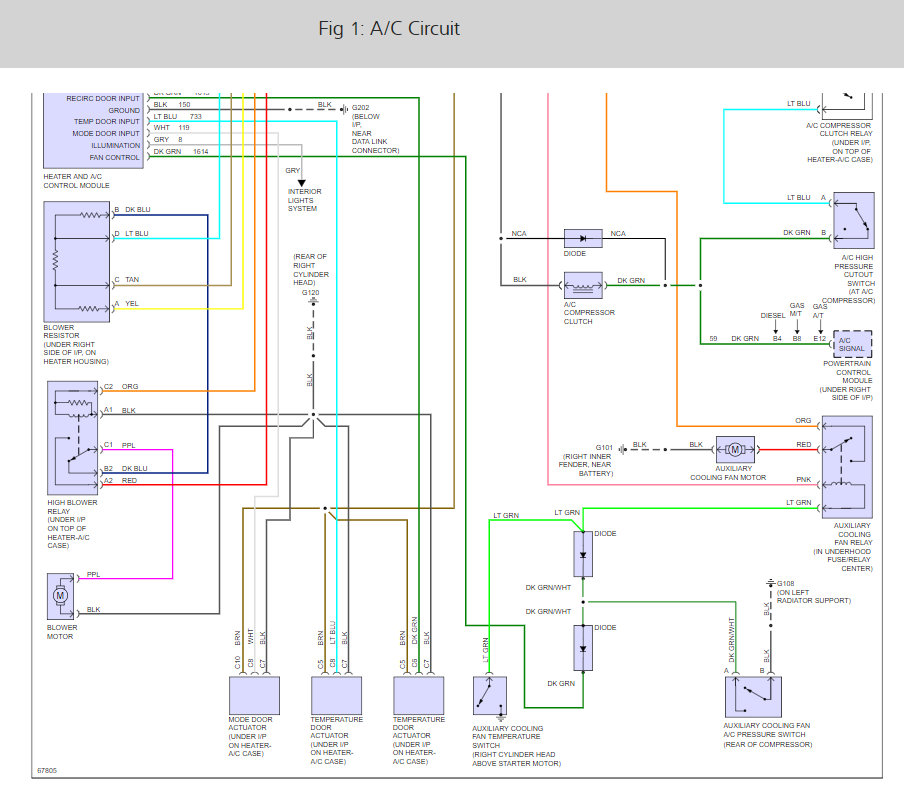The width and height of the screenshot is (904, 806).
Task: Click the "(REAR OF RIGHT CYLINDER HEAD)" note
Action: [x=311, y=270]
